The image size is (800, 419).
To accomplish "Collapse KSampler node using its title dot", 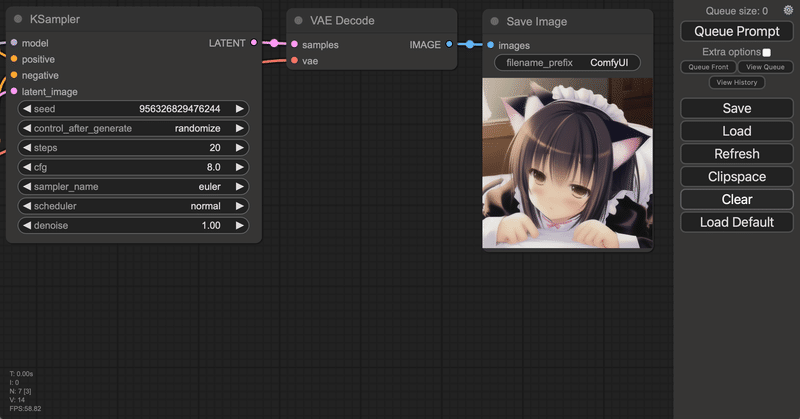I will click(x=18, y=19).
